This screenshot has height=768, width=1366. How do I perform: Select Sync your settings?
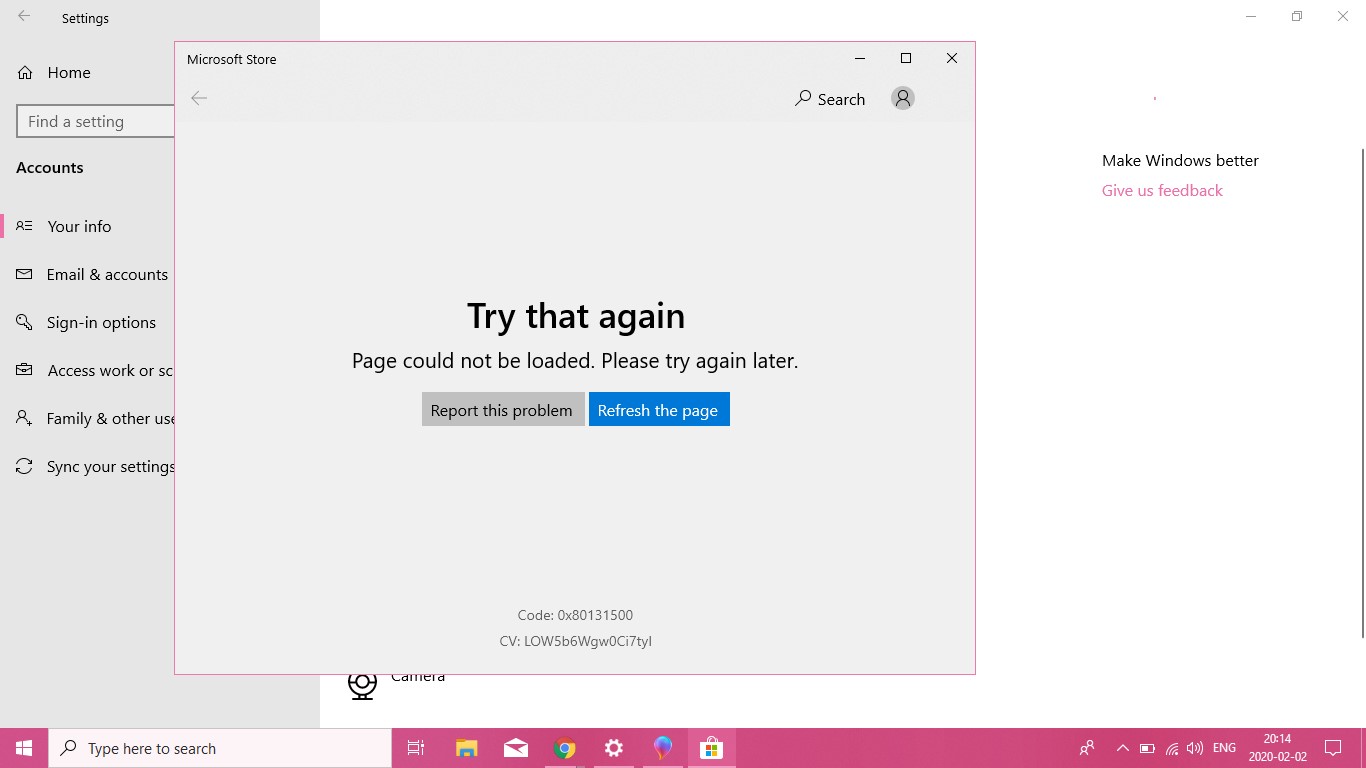click(x=110, y=466)
